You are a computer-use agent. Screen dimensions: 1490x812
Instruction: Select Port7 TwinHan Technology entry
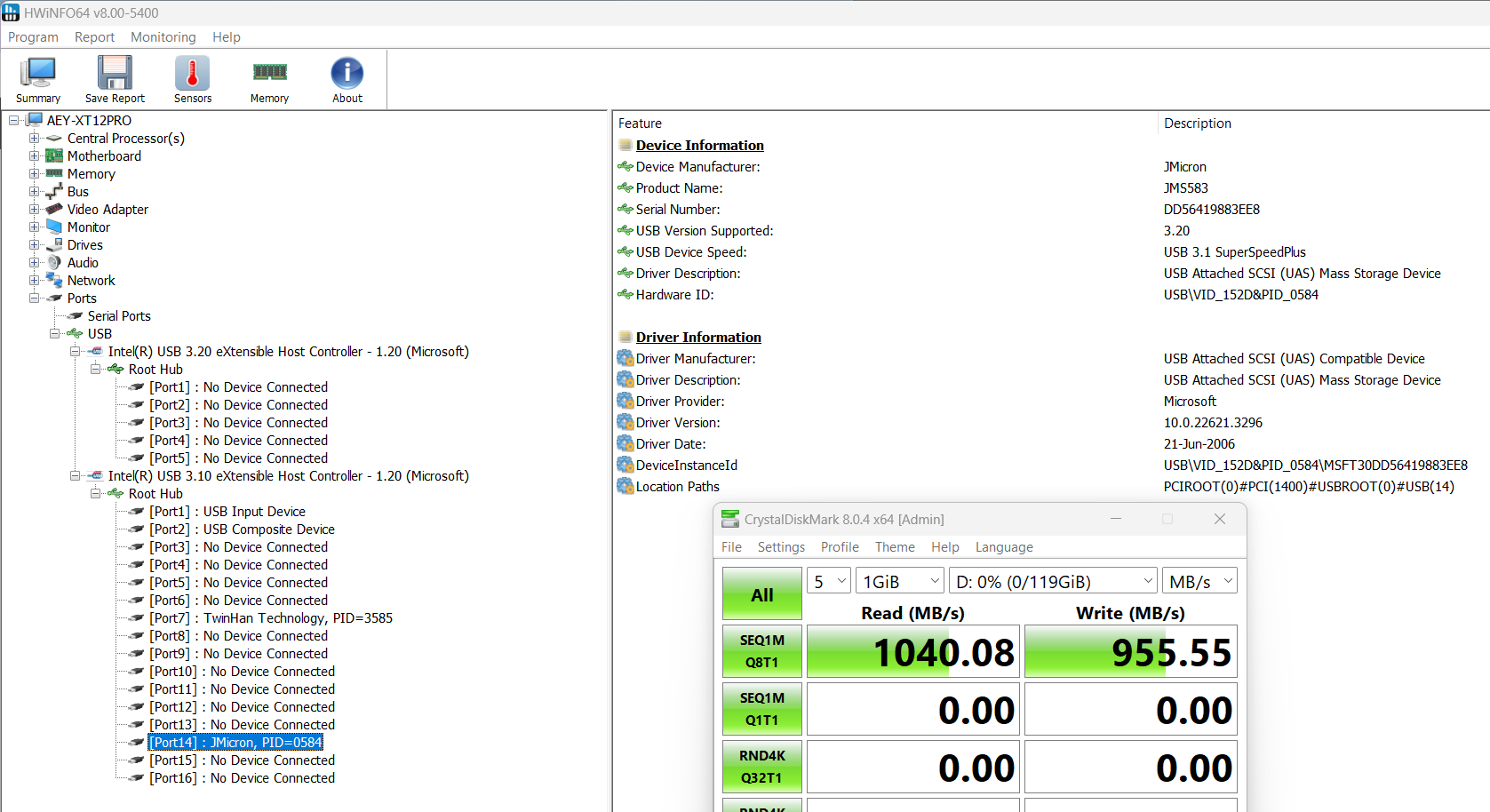(x=271, y=618)
